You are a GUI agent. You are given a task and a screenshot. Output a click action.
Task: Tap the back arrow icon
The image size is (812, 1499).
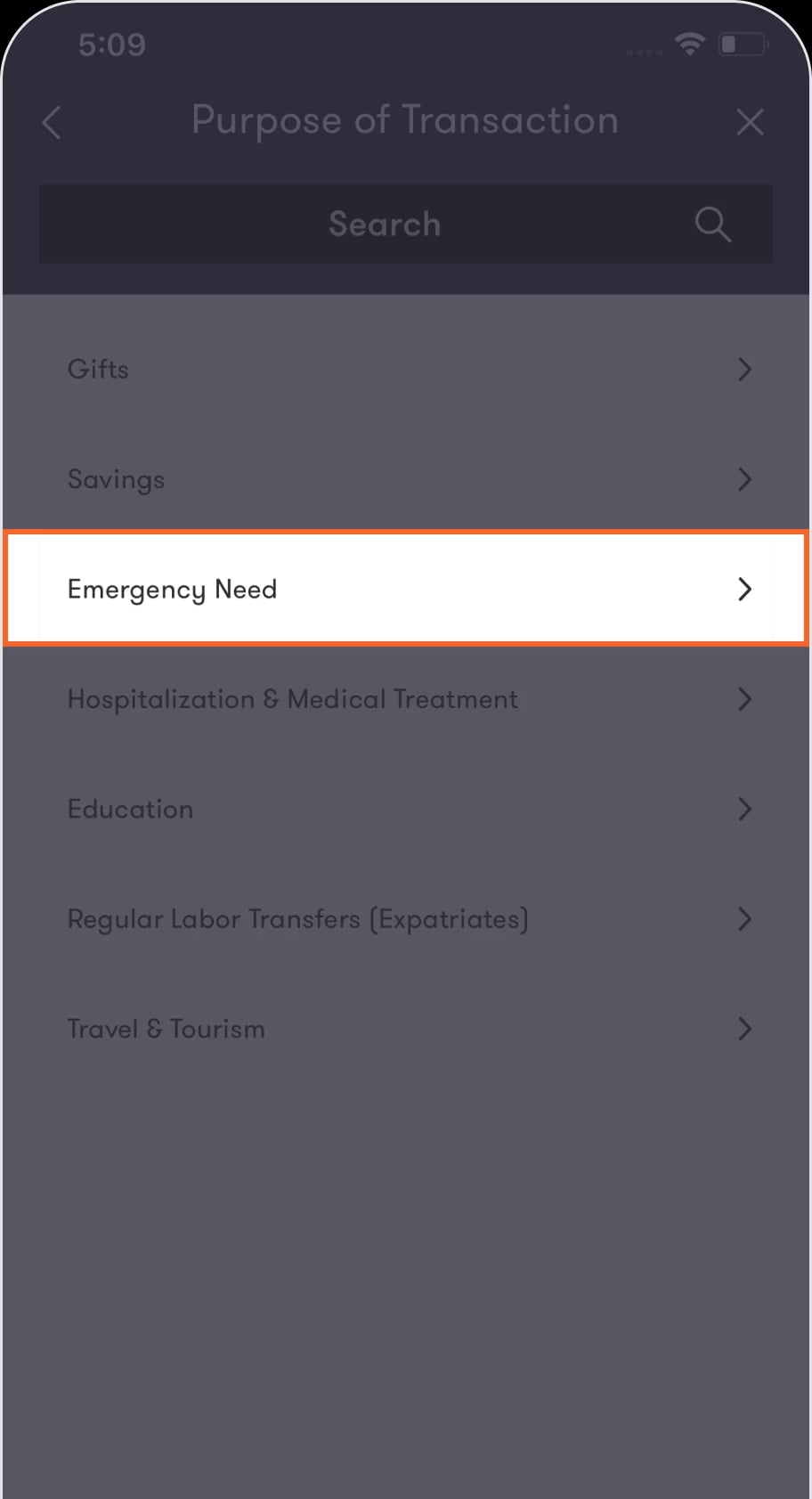point(52,122)
